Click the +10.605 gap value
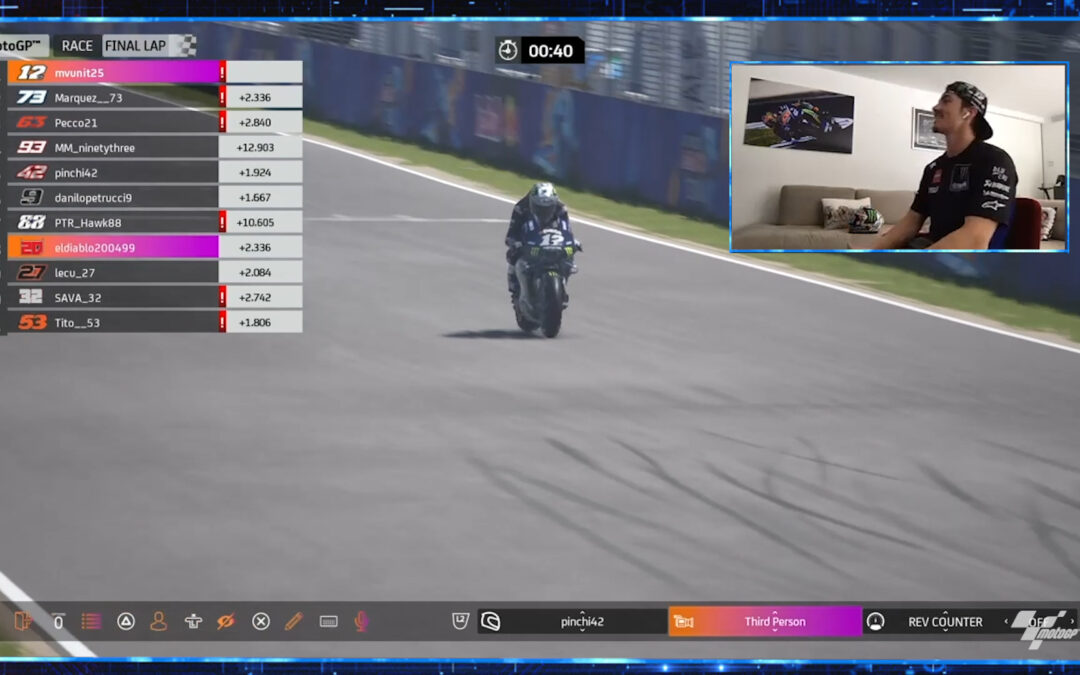Screen dimensions: 1080x675 [255, 222]
